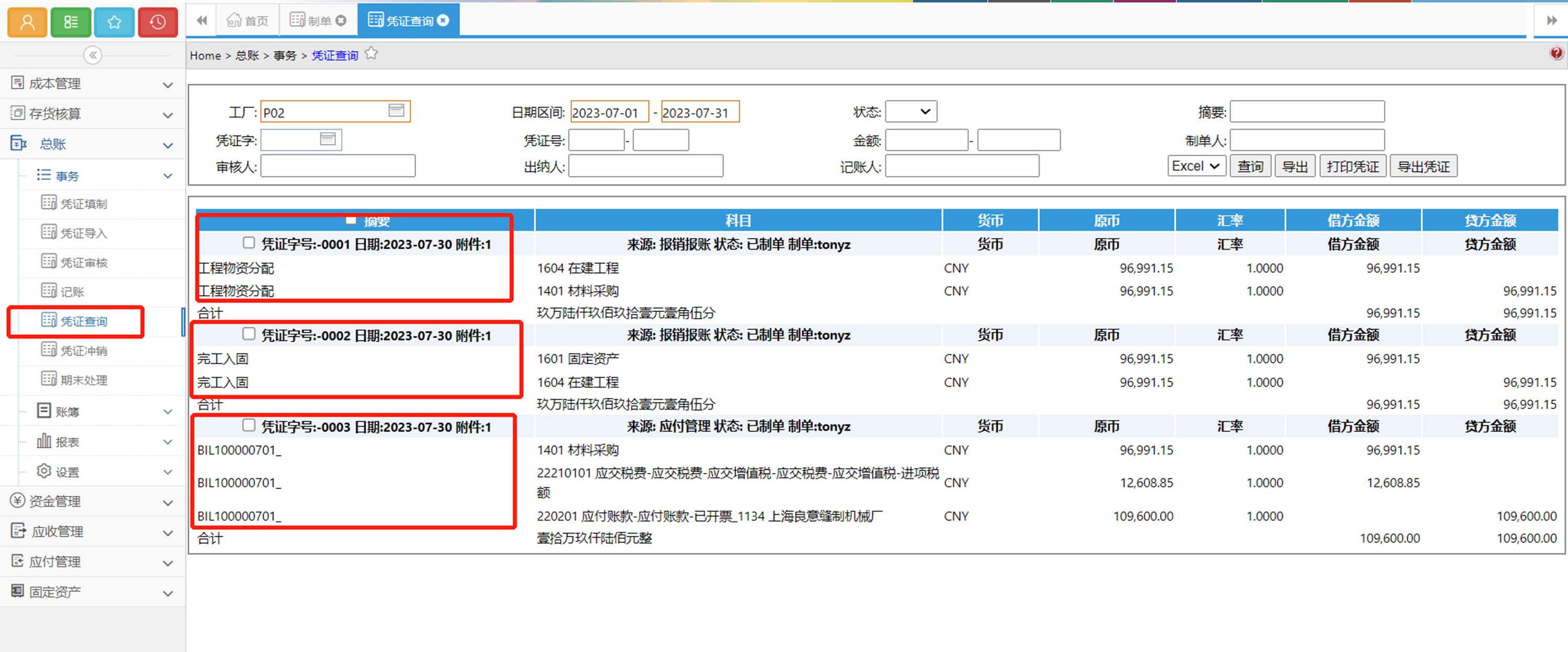Click the 导出 button
The image size is (1568, 652).
point(1295,166)
